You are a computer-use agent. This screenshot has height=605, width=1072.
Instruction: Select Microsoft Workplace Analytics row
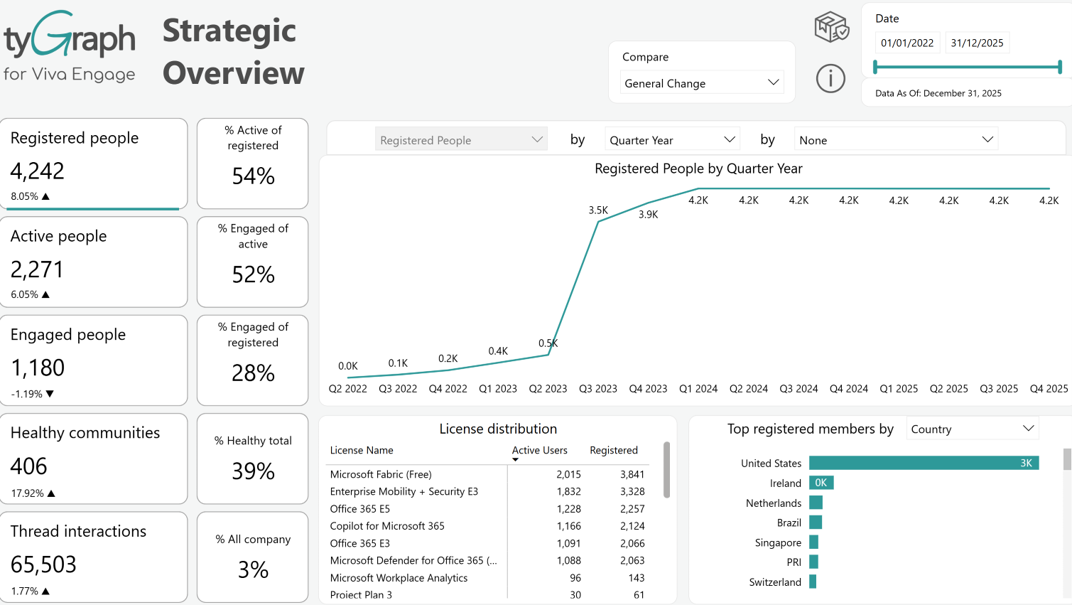pyautogui.click(x=487, y=578)
